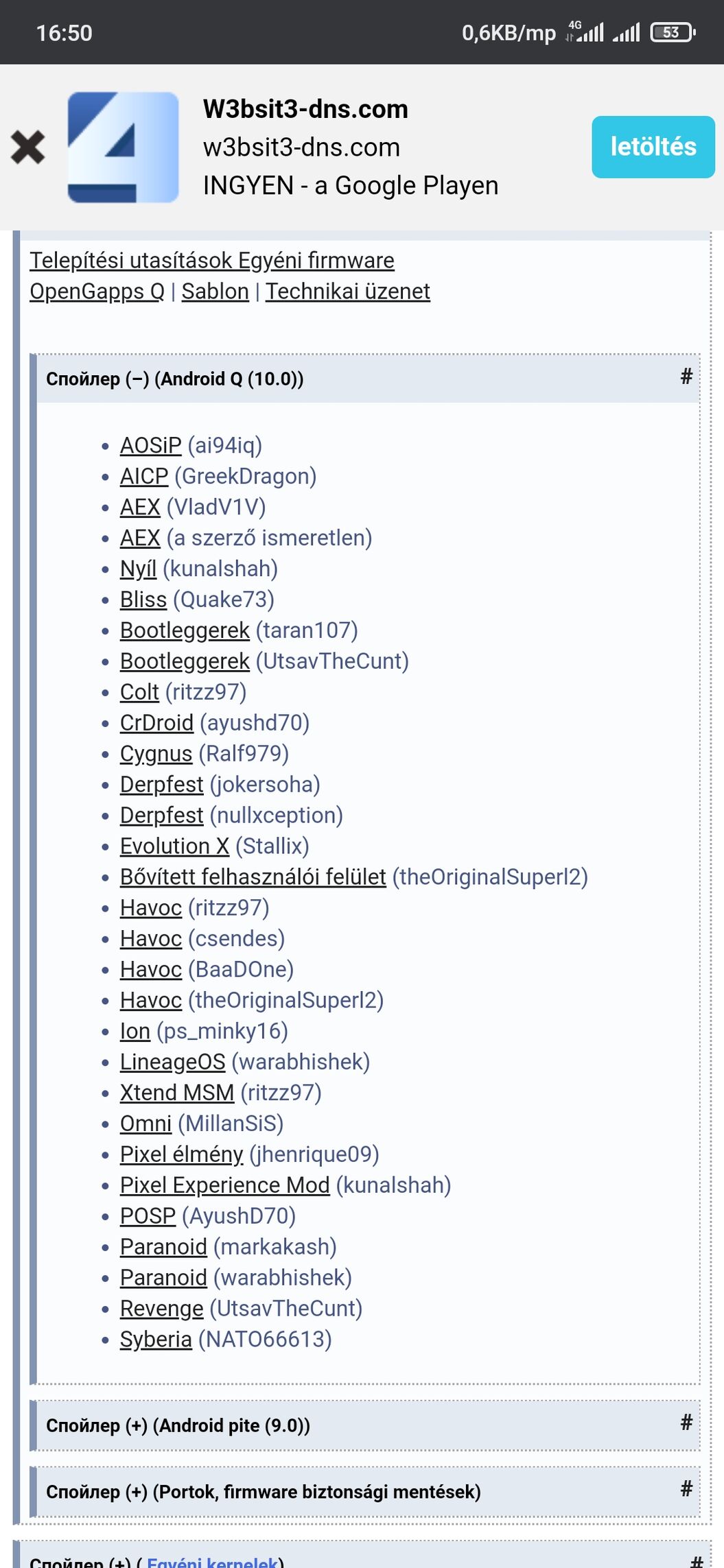Open the Egyéni kernelek link
The image size is (724, 1568).
click(212, 1562)
